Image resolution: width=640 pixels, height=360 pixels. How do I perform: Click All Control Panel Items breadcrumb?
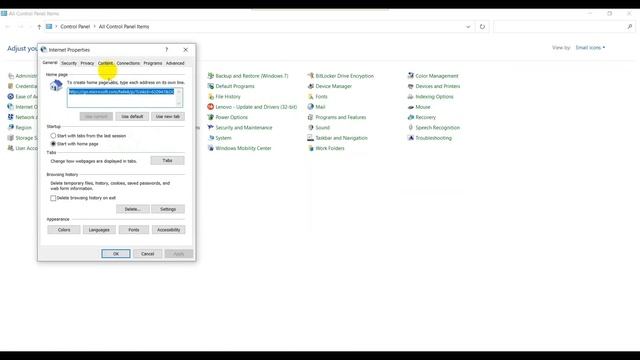pyautogui.click(x=124, y=27)
